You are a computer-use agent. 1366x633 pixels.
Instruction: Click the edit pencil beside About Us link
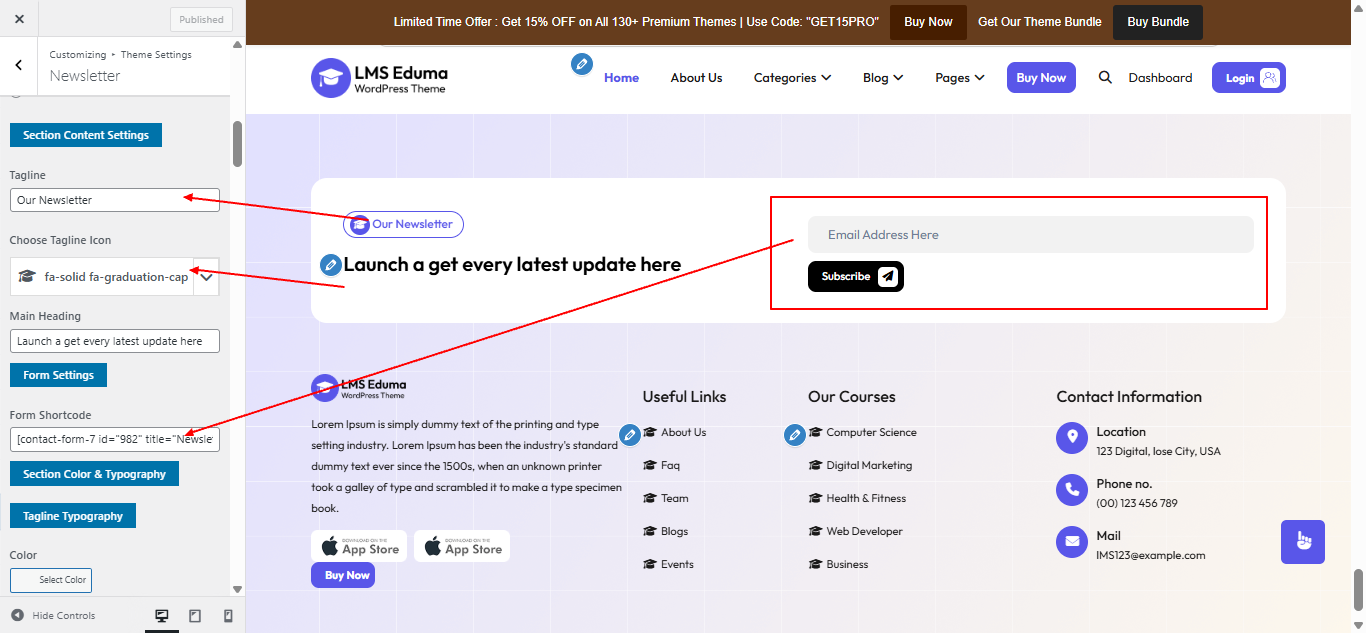(630, 435)
